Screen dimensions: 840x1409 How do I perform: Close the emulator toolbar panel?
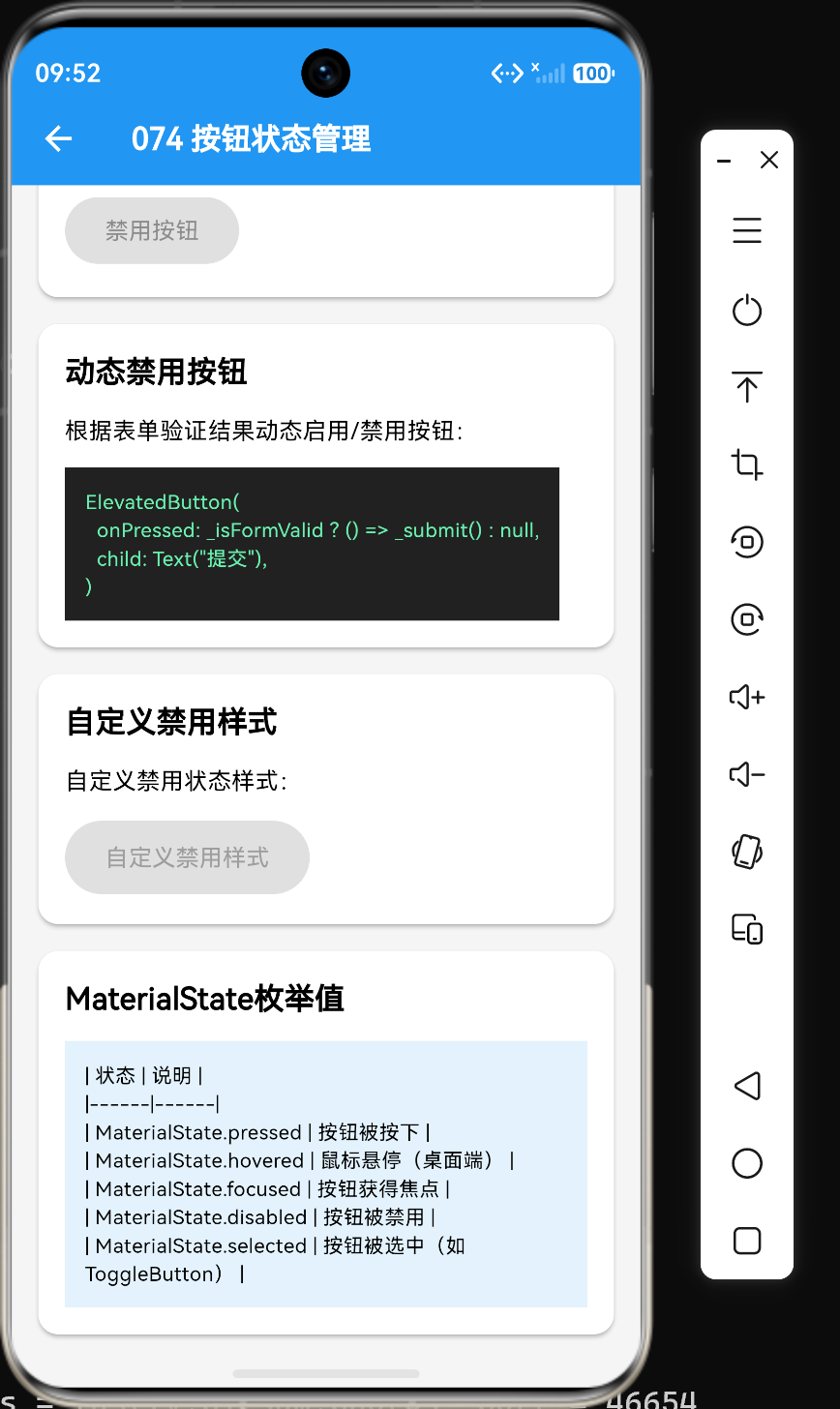(769, 161)
